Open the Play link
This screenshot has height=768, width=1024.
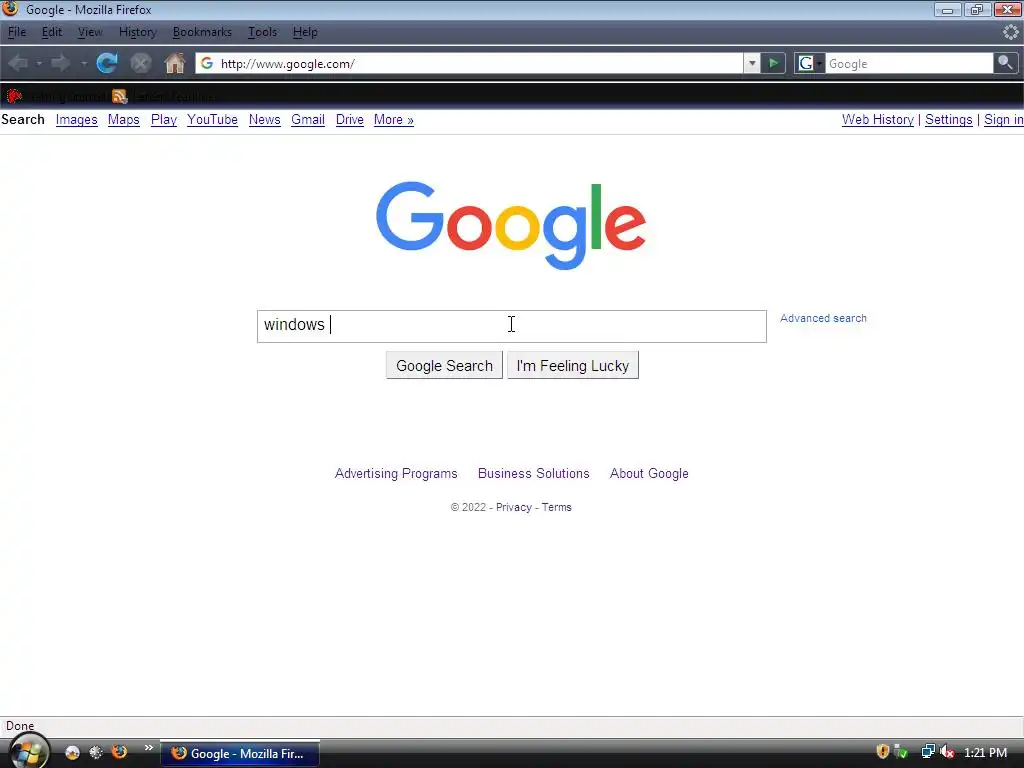click(164, 120)
